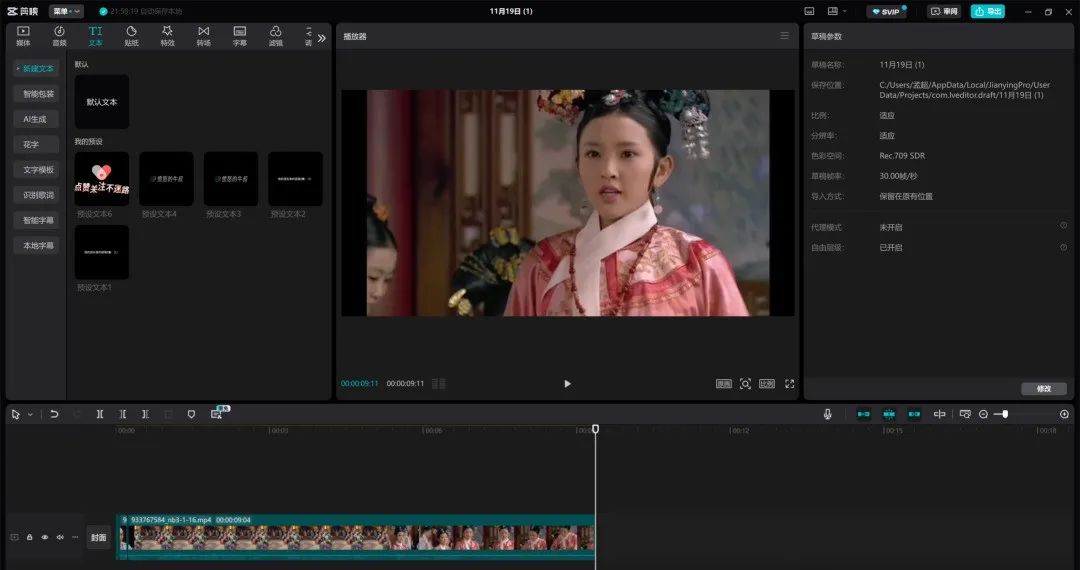Toggle auto snapping in timeline toolbar

889,414
